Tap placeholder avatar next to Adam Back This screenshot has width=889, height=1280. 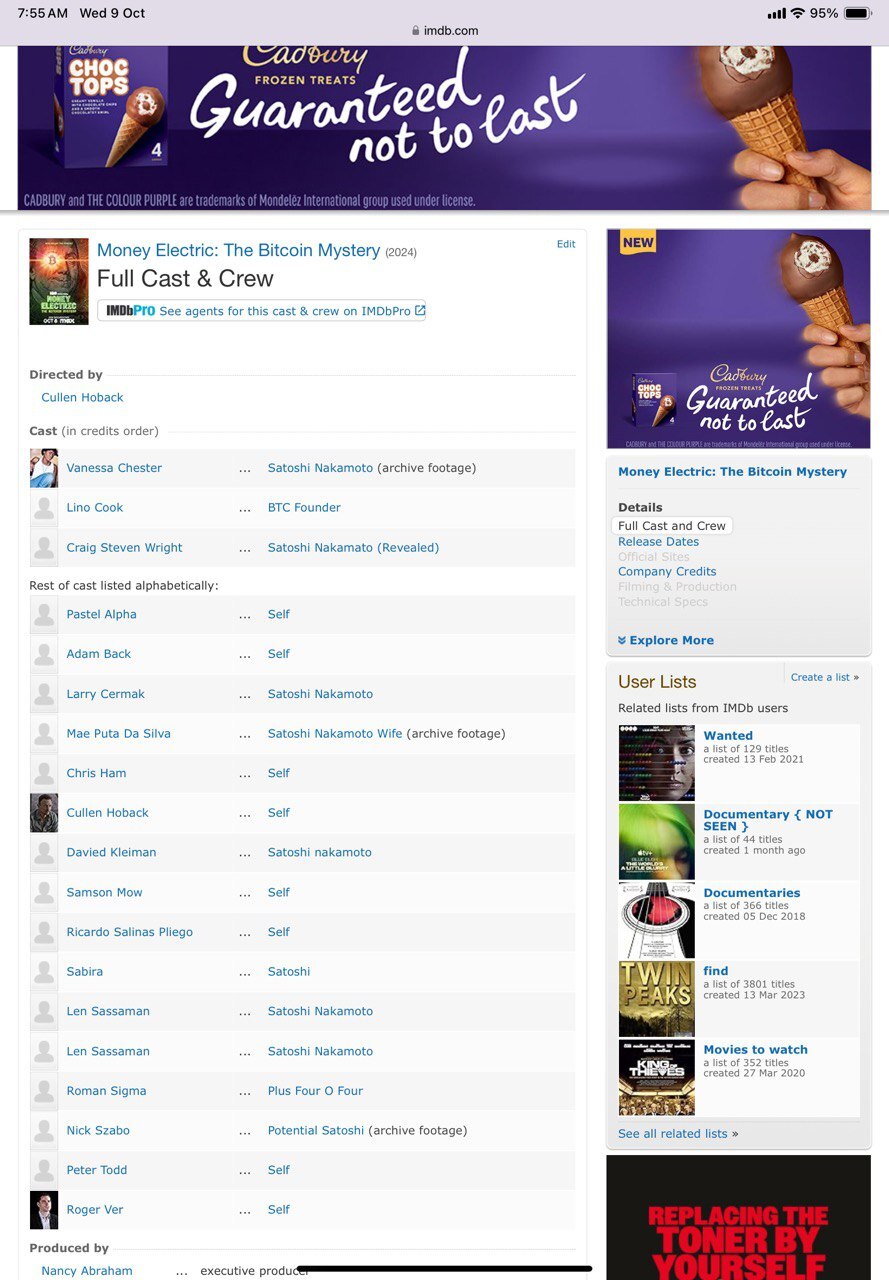pyautogui.click(x=44, y=654)
